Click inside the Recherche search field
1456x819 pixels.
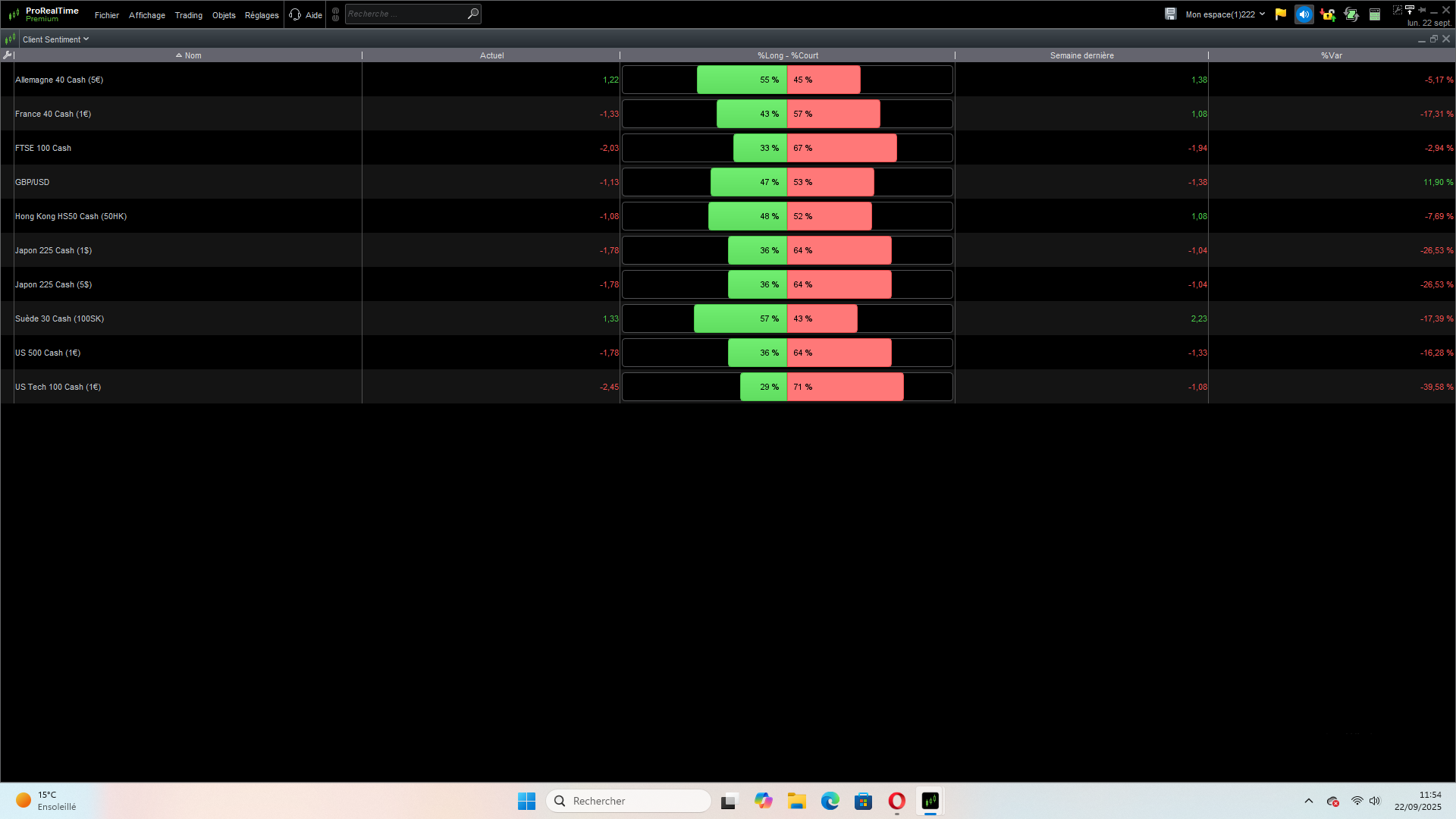[x=403, y=14]
